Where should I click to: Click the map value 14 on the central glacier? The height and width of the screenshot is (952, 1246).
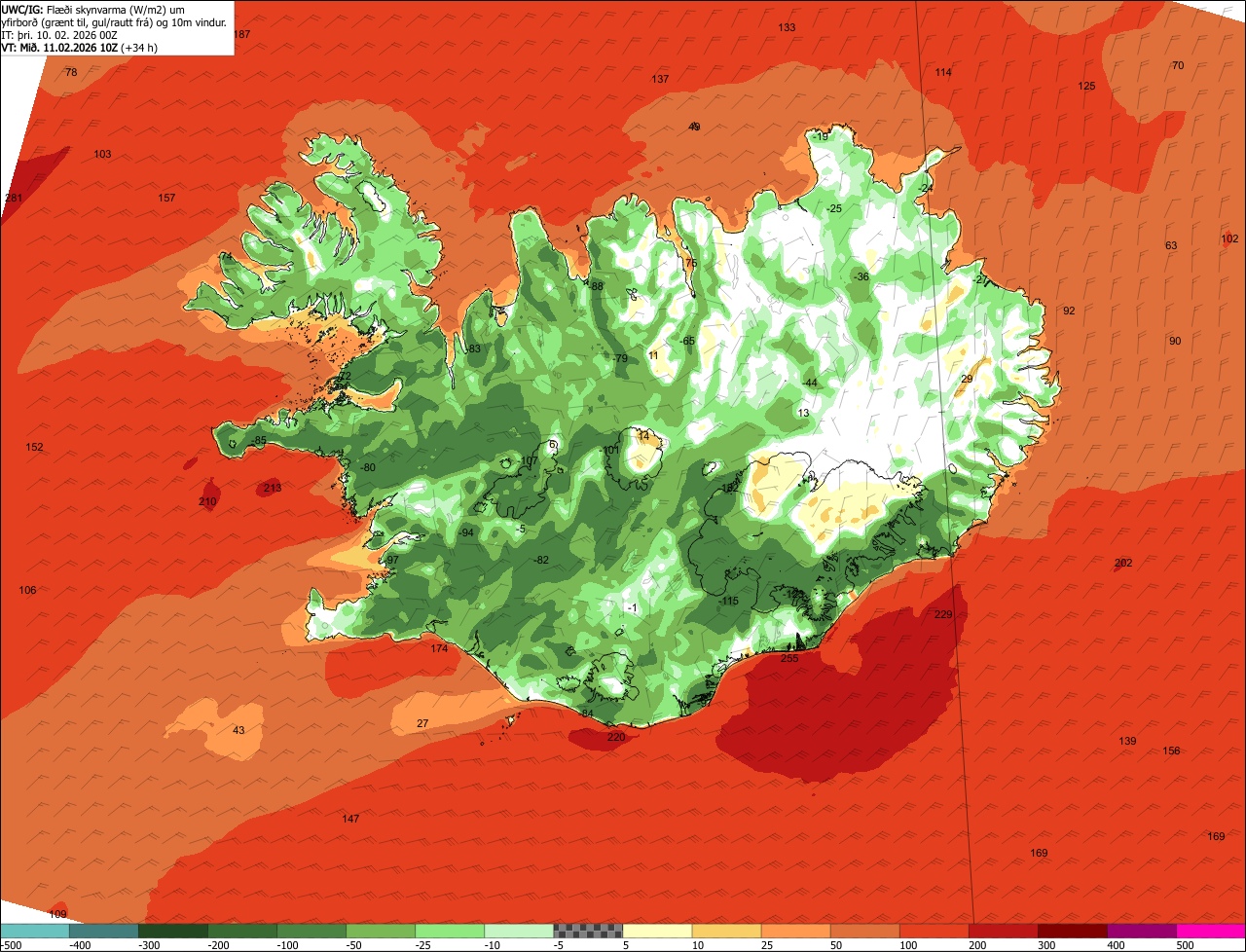tap(642, 436)
